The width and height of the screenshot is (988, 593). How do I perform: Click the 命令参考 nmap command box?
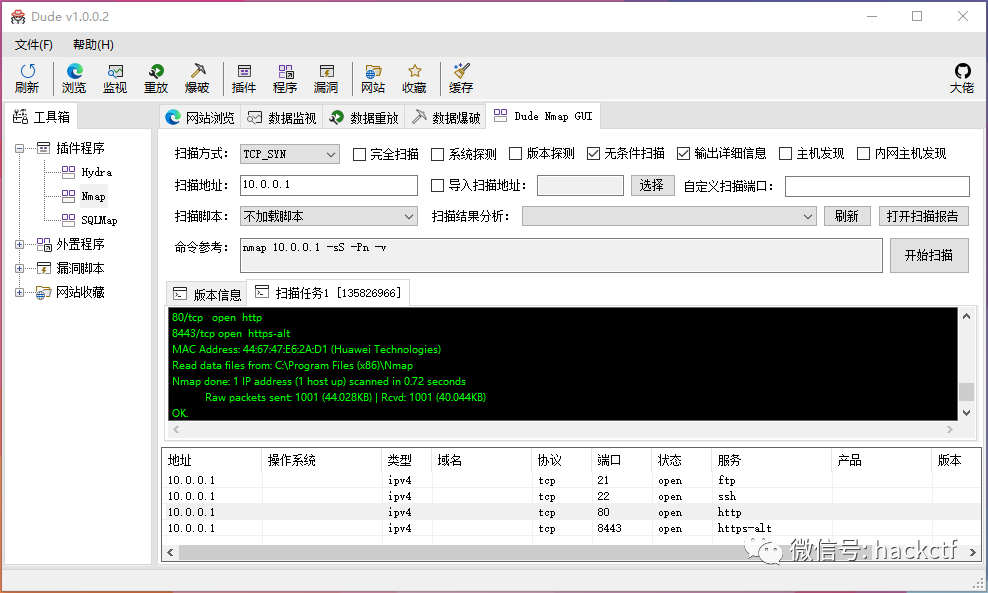point(561,255)
